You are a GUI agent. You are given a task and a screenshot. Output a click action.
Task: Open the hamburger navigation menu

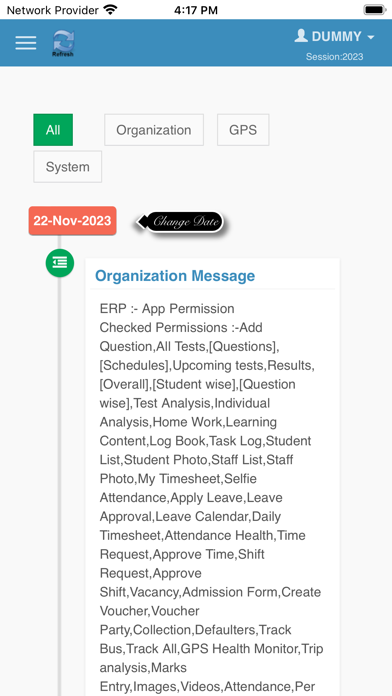click(26, 43)
